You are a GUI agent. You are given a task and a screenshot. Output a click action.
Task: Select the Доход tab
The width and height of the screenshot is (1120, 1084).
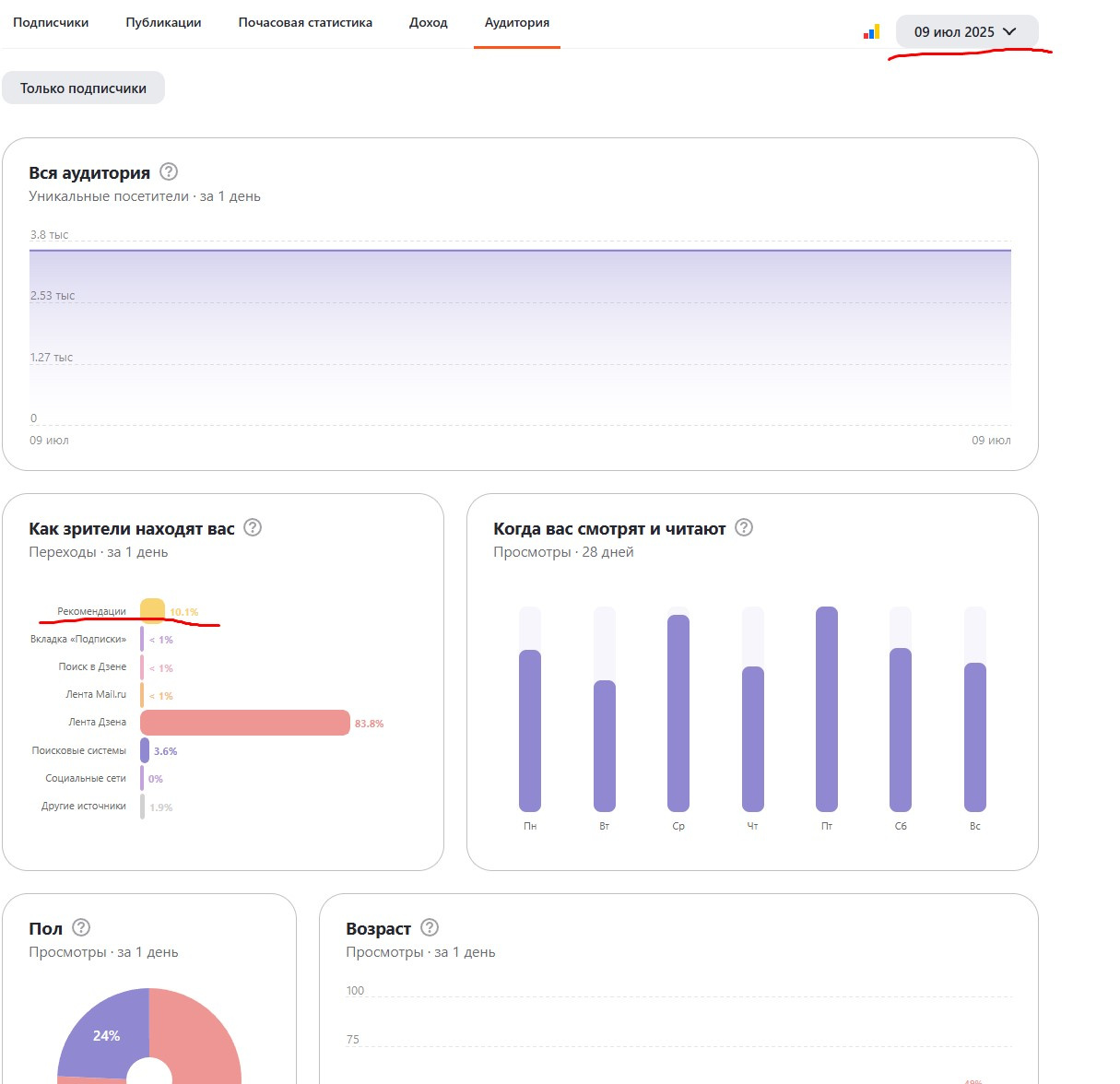pyautogui.click(x=429, y=22)
